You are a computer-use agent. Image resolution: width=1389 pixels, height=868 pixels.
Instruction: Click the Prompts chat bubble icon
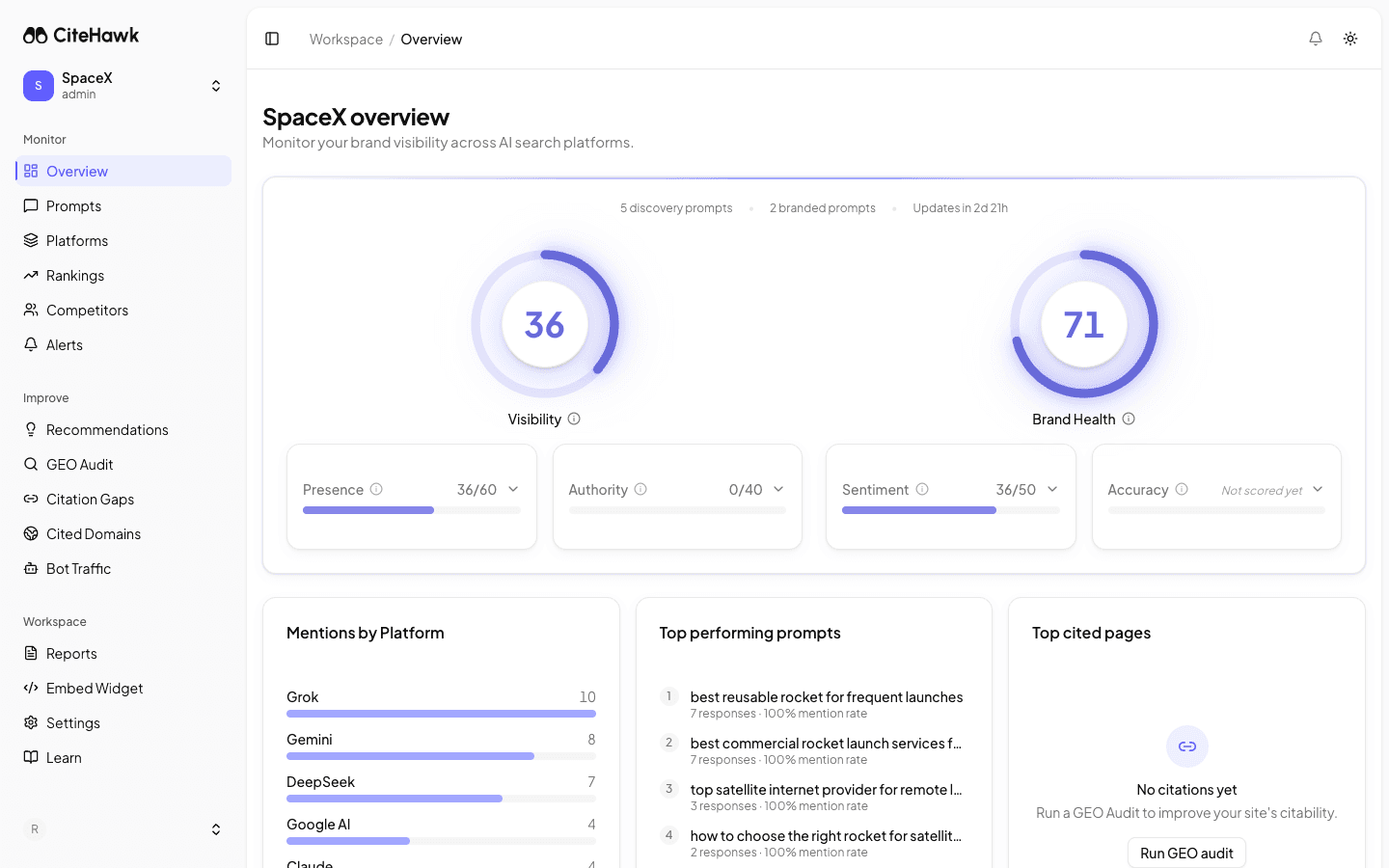coord(31,205)
